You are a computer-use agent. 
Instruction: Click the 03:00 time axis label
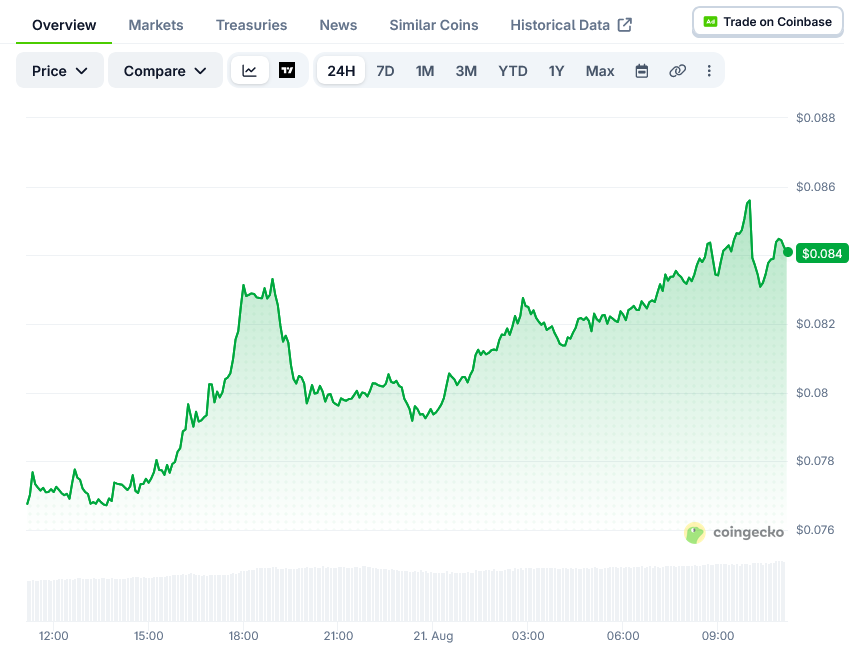tap(528, 636)
